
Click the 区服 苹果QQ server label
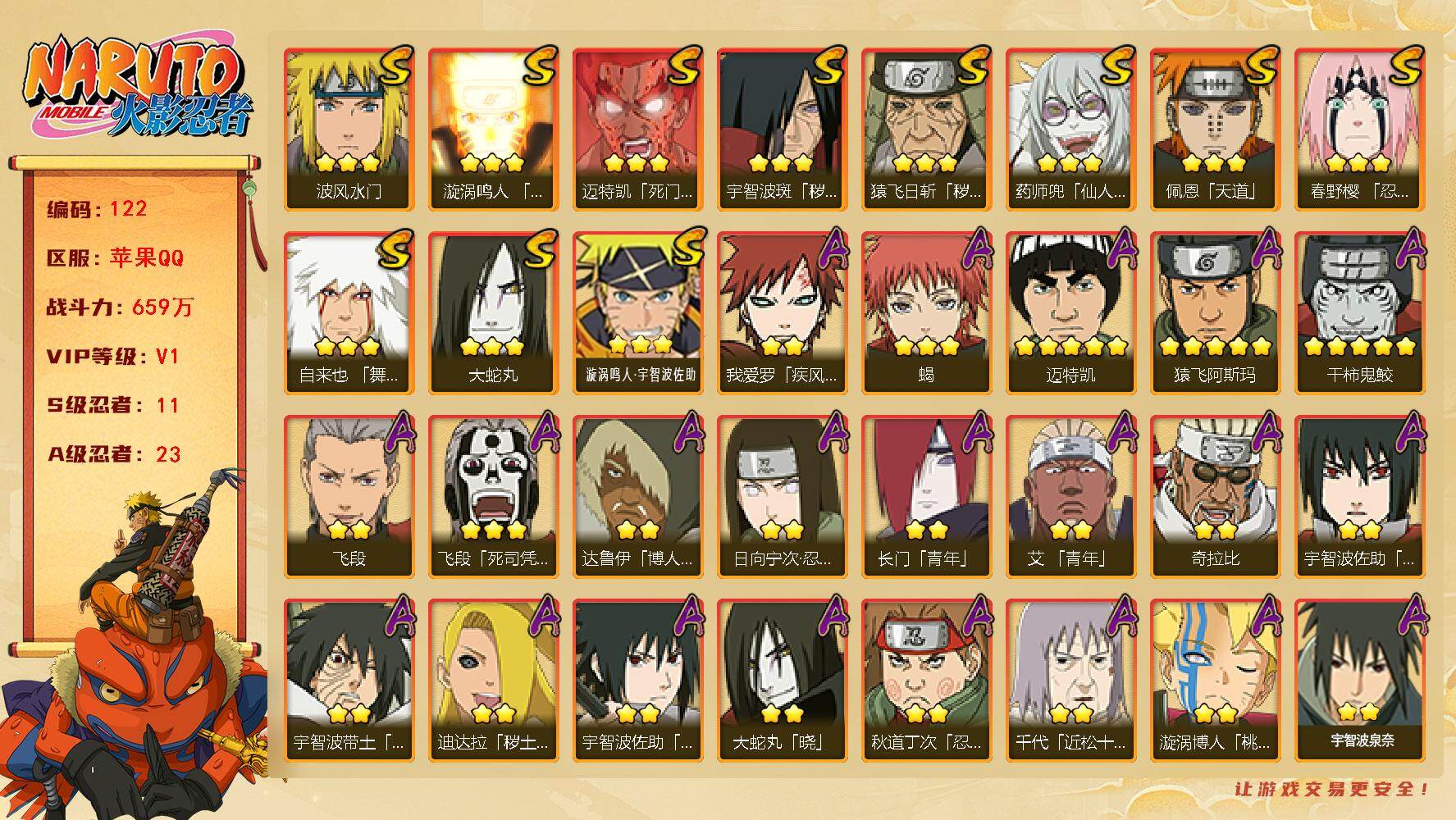click(115, 258)
